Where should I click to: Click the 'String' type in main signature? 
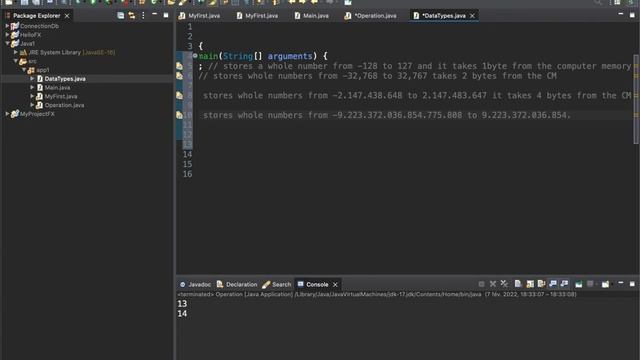[238, 56]
